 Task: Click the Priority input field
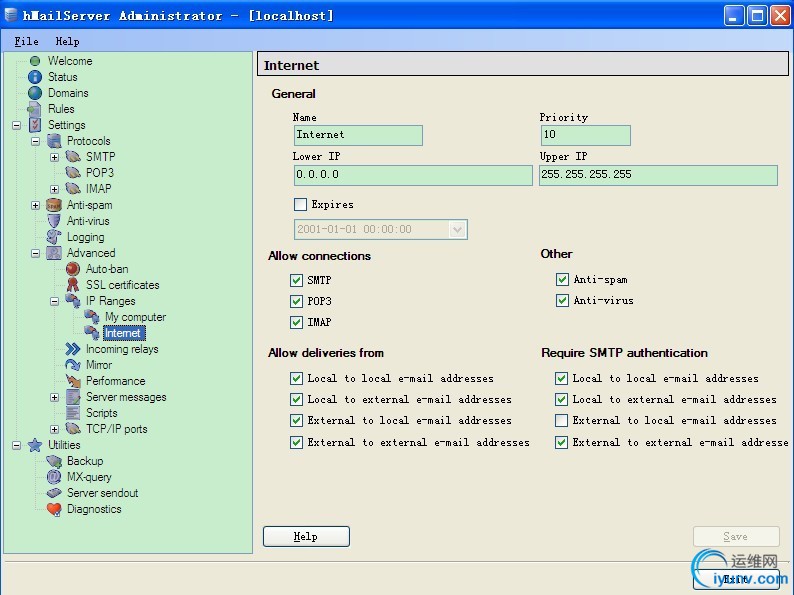585,135
